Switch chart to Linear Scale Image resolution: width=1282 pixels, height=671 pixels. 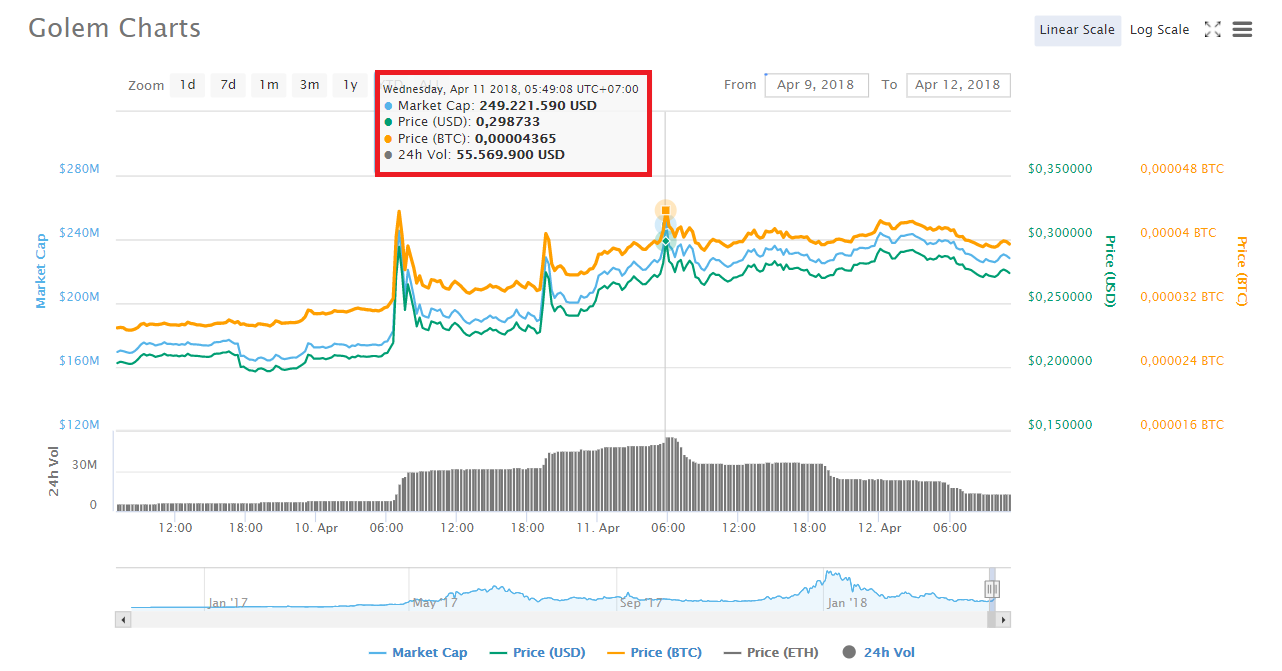[1077, 30]
